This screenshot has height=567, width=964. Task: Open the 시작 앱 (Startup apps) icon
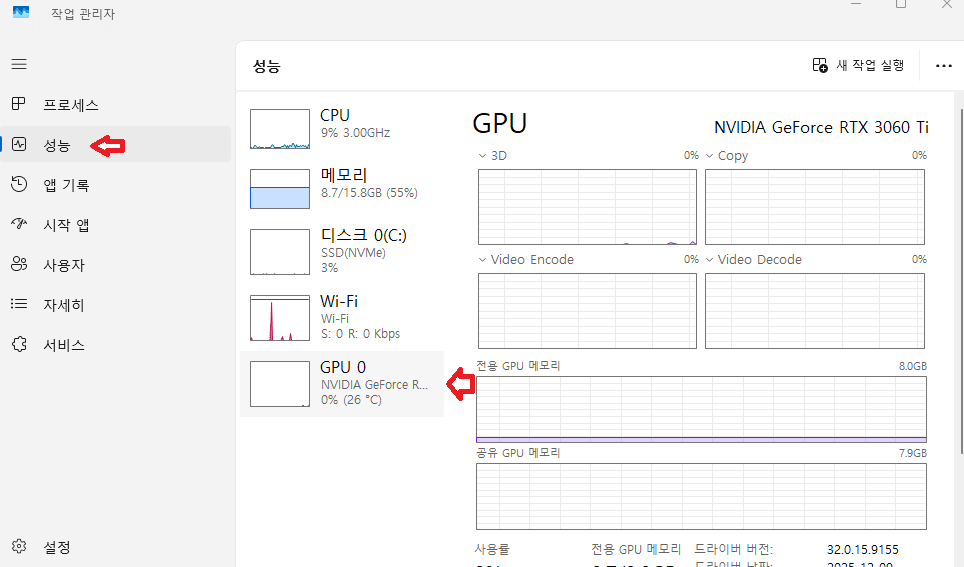point(18,225)
